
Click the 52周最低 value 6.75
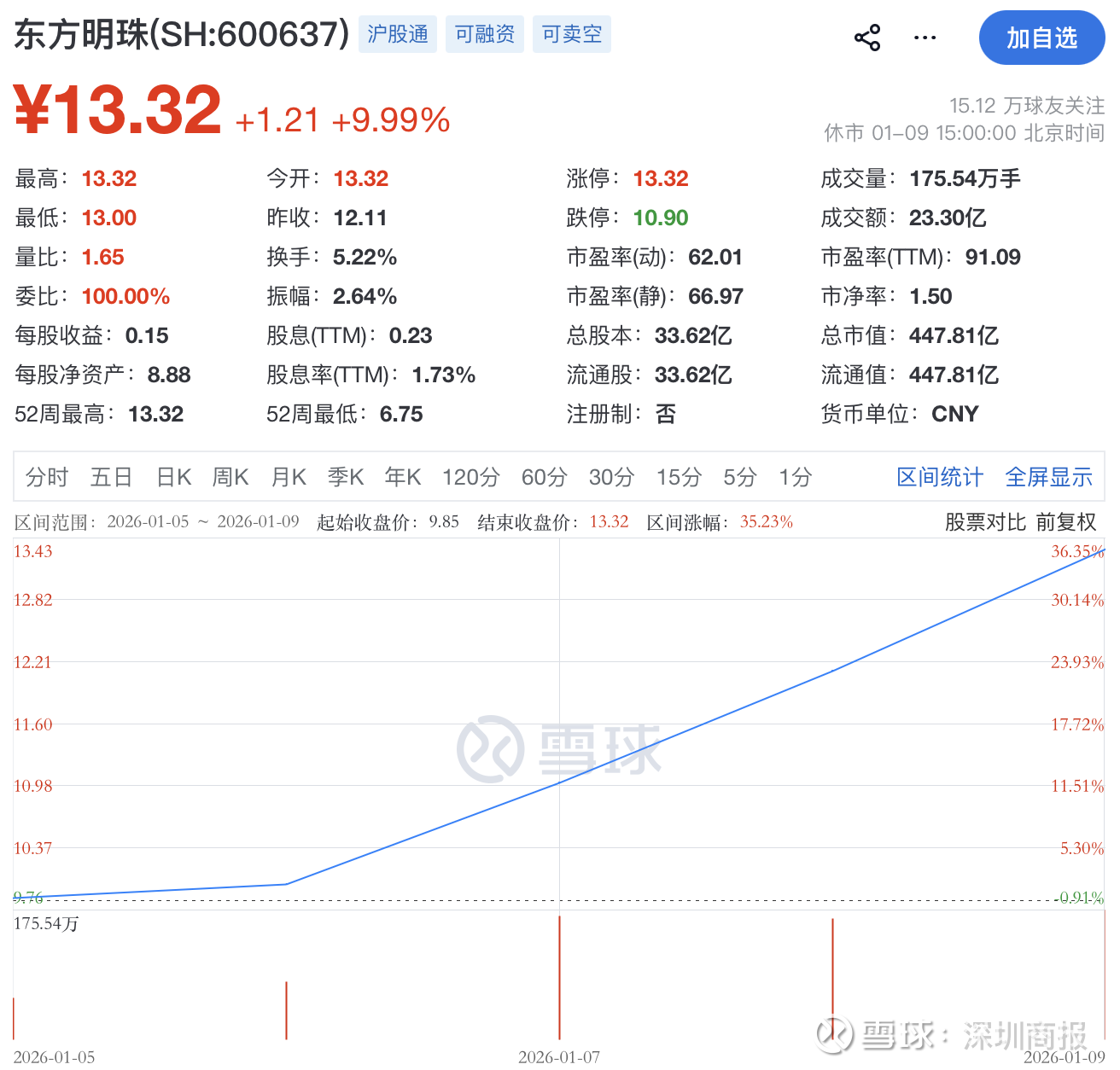coord(401,414)
